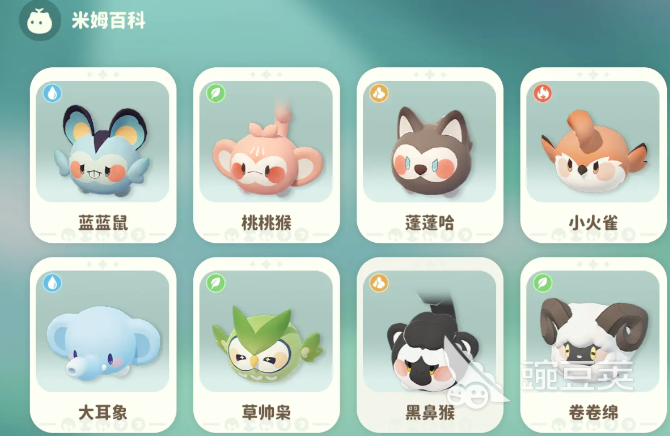Click the leaf icon on 草帅枭 card

tap(216, 283)
